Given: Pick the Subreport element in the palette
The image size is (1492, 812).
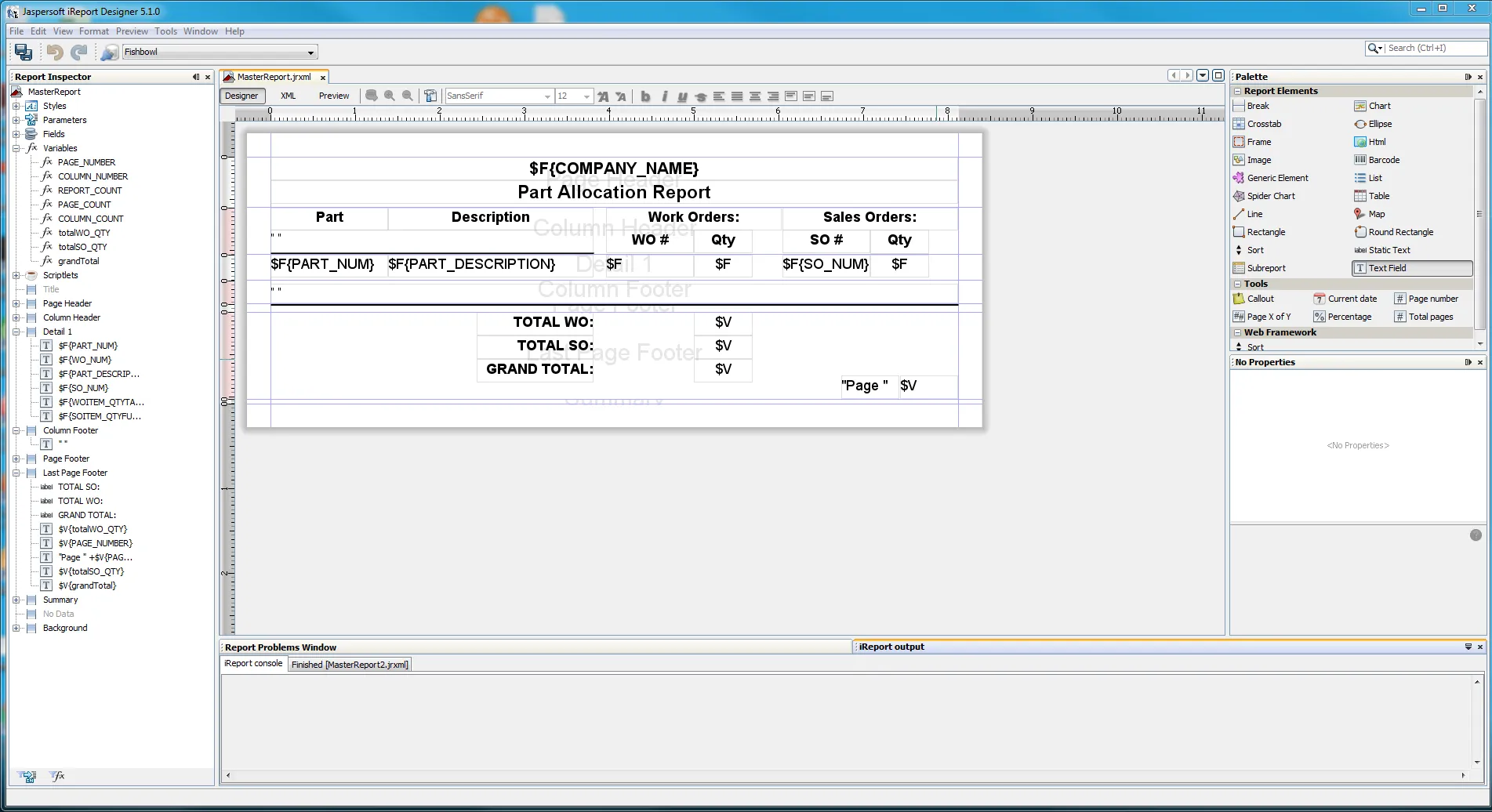Looking at the screenshot, I should [1259, 268].
